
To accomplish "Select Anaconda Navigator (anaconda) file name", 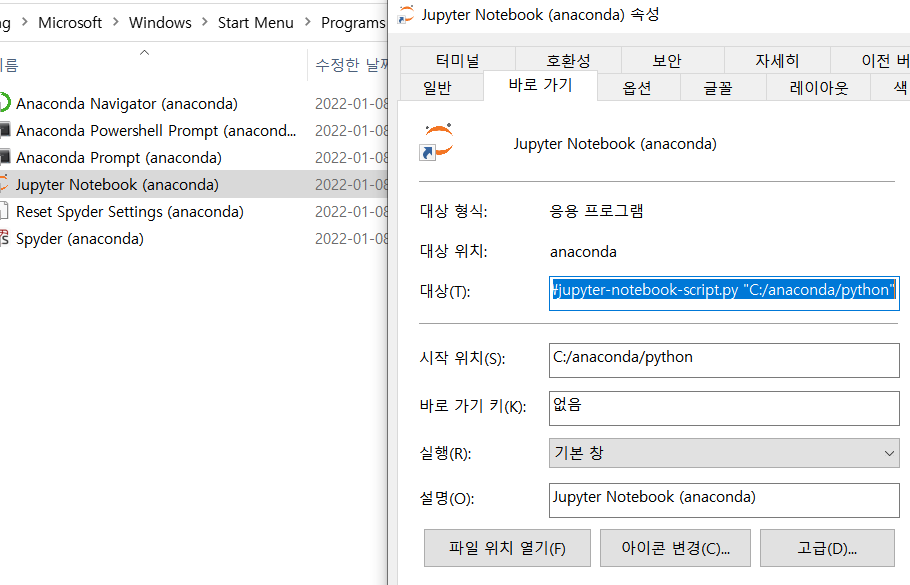I will coord(127,103).
